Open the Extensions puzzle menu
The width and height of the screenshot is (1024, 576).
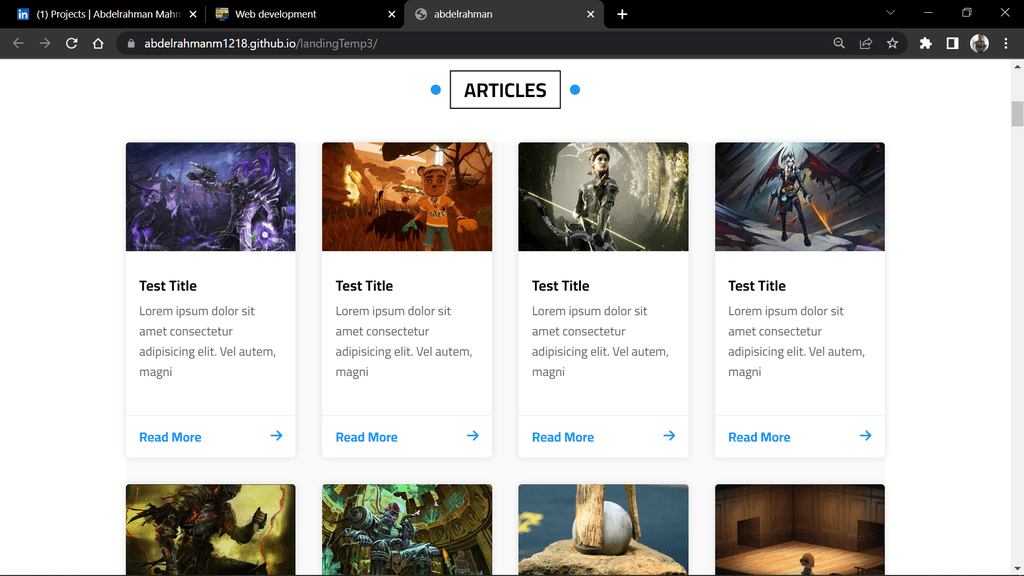[925, 43]
